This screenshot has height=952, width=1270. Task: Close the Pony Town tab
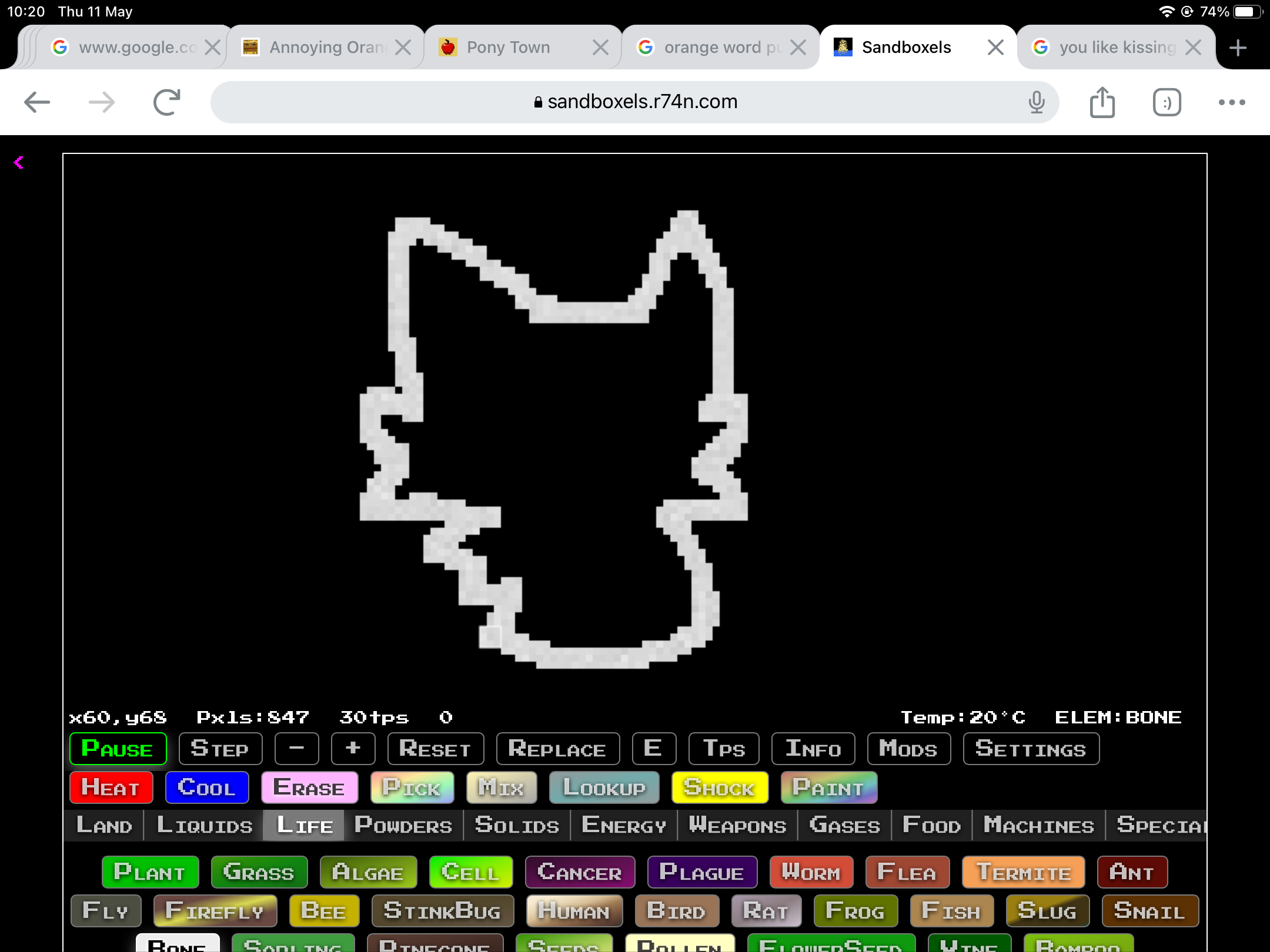(x=600, y=48)
